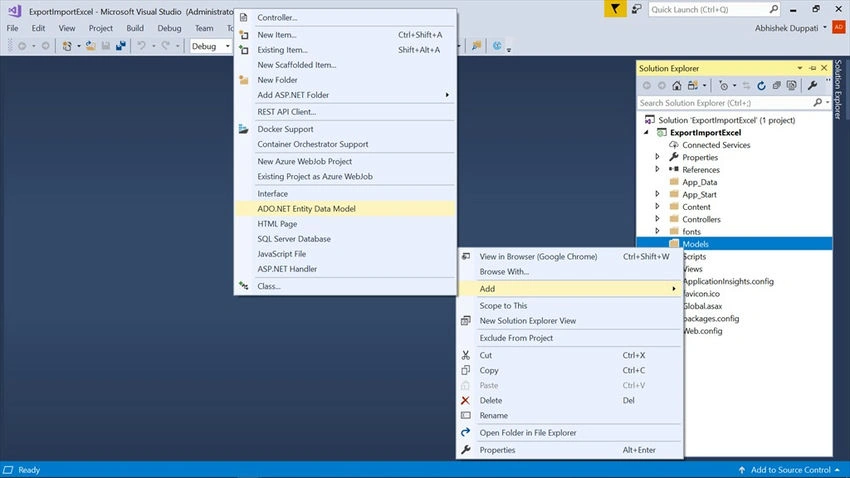The width and height of the screenshot is (850, 478).
Task: Click the AD user avatar badge
Action: click(839, 27)
